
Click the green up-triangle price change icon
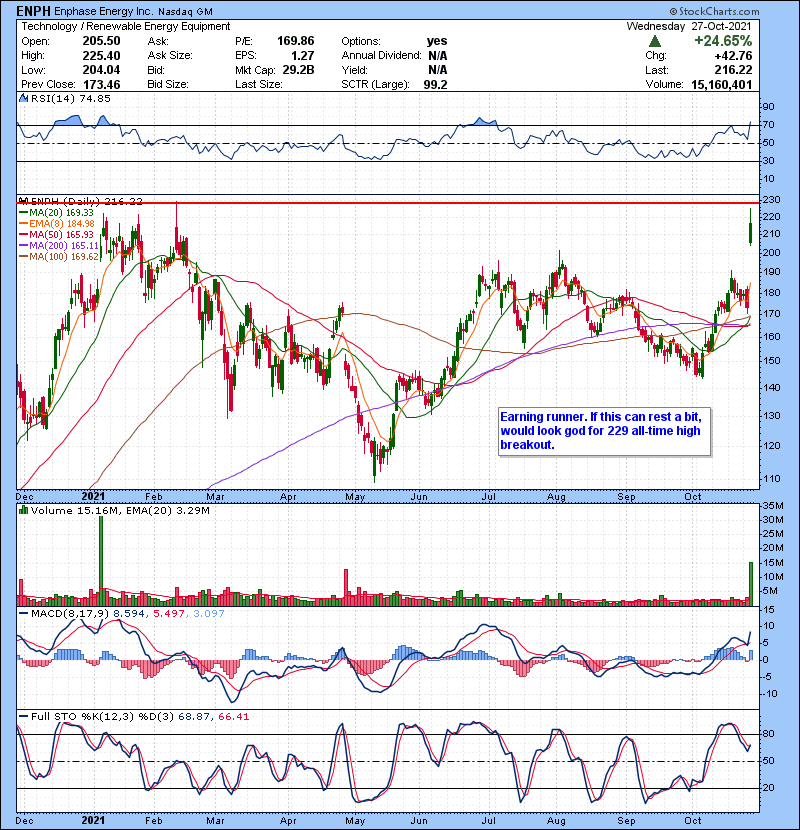655,41
